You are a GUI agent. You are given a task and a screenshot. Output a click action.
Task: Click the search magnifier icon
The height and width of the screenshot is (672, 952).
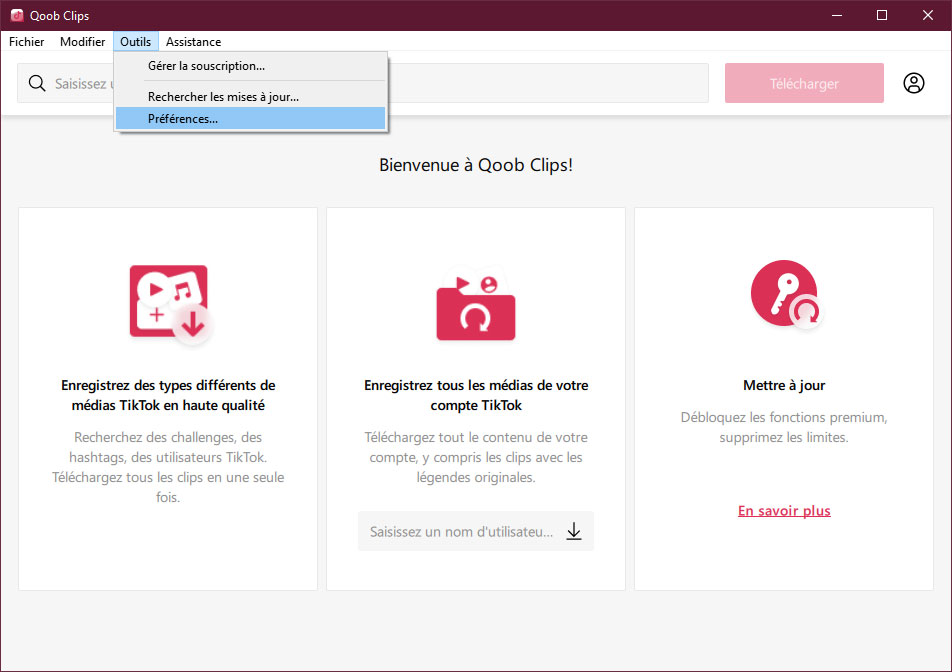point(37,83)
